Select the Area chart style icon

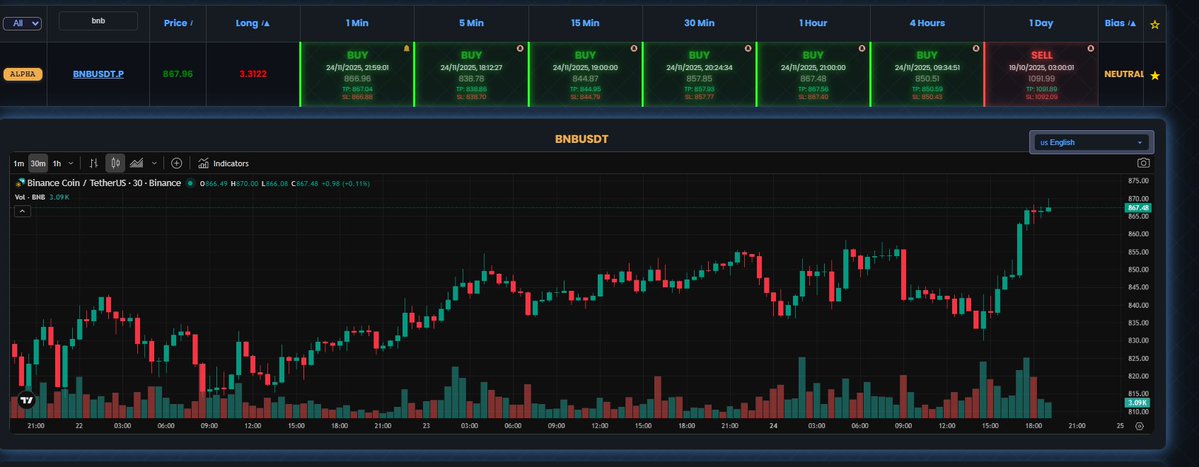click(x=137, y=164)
